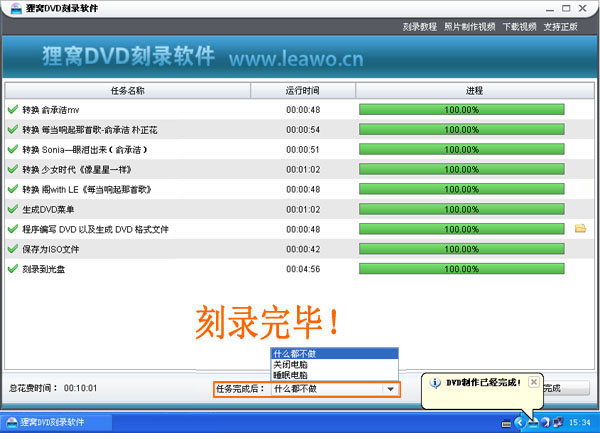Click the run time 00:00:42
The width and height of the screenshot is (600, 433).
point(303,249)
